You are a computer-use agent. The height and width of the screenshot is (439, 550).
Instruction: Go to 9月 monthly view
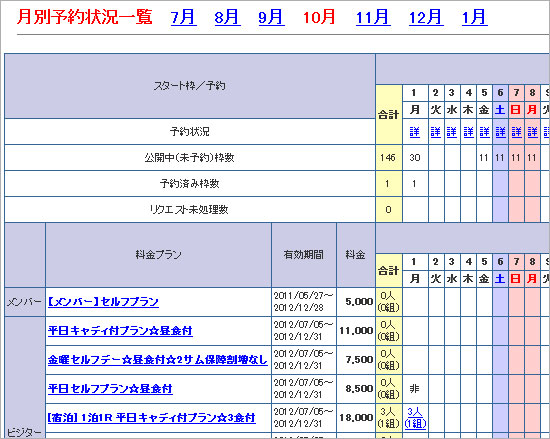pyautogui.click(x=271, y=17)
